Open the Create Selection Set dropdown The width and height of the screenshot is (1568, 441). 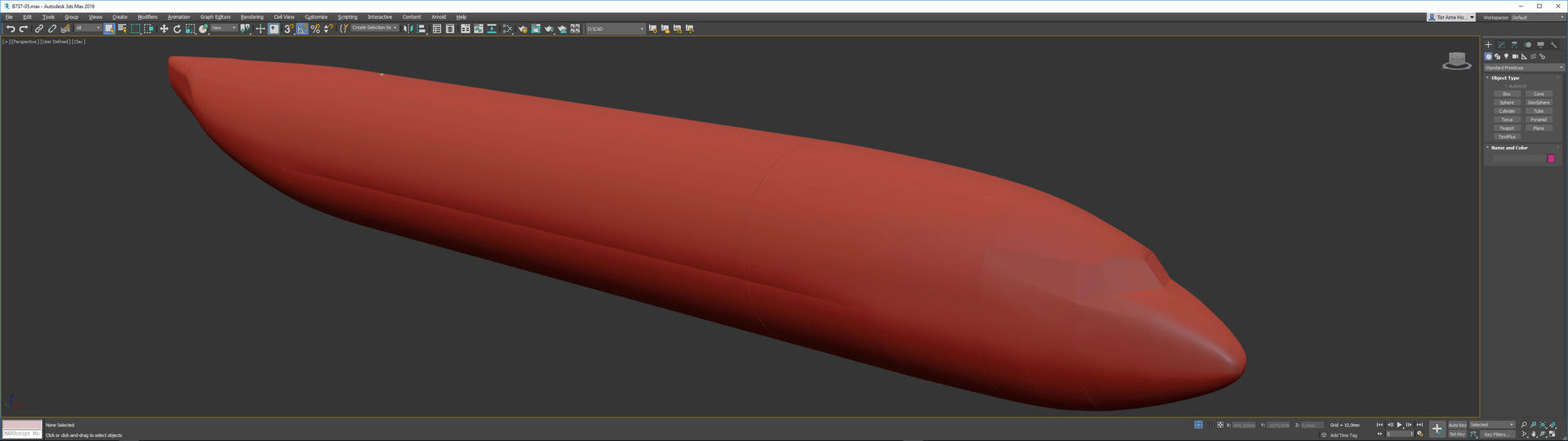pyautogui.click(x=374, y=28)
